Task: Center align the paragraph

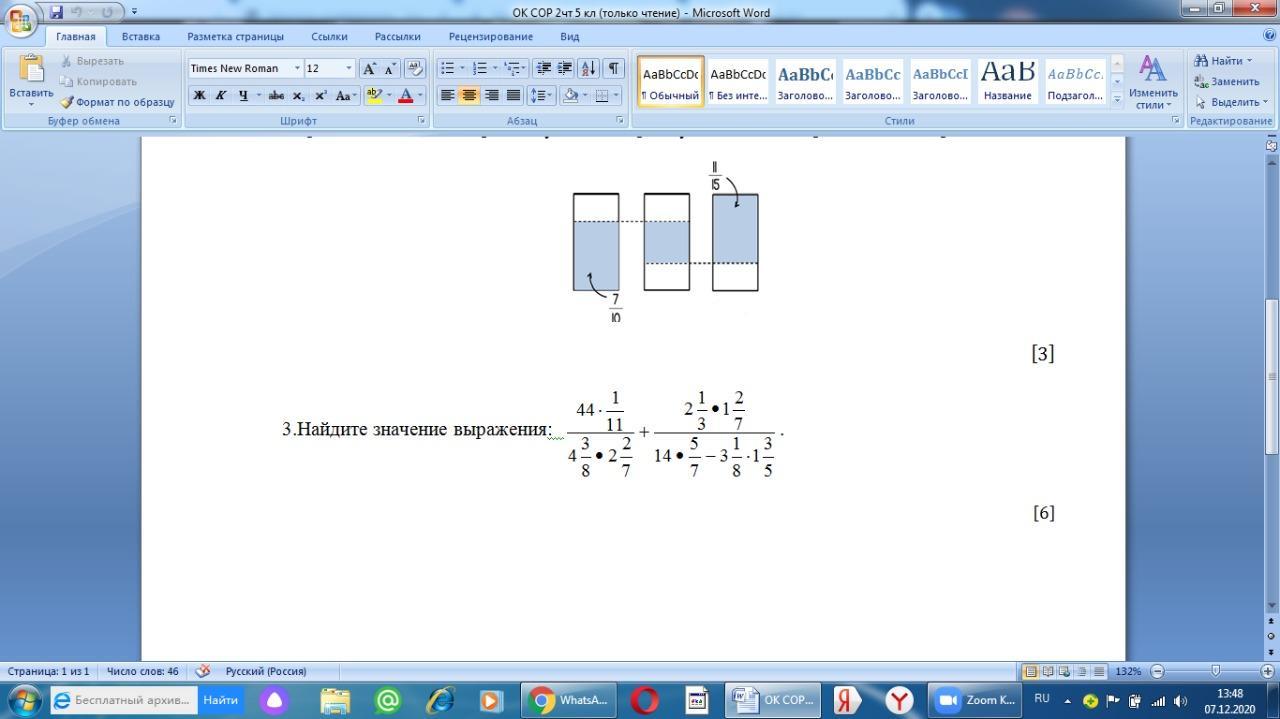Action: (x=469, y=96)
